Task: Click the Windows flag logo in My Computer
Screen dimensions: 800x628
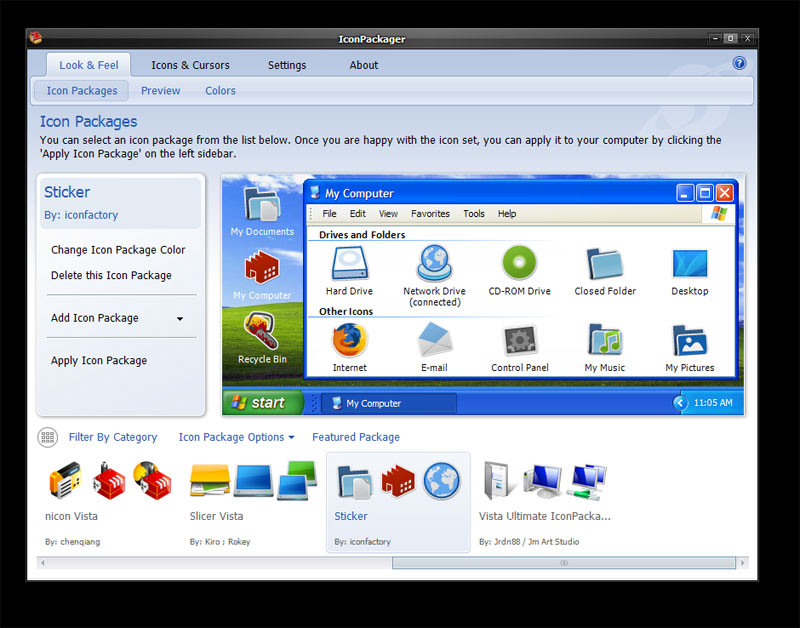Action: tap(719, 213)
